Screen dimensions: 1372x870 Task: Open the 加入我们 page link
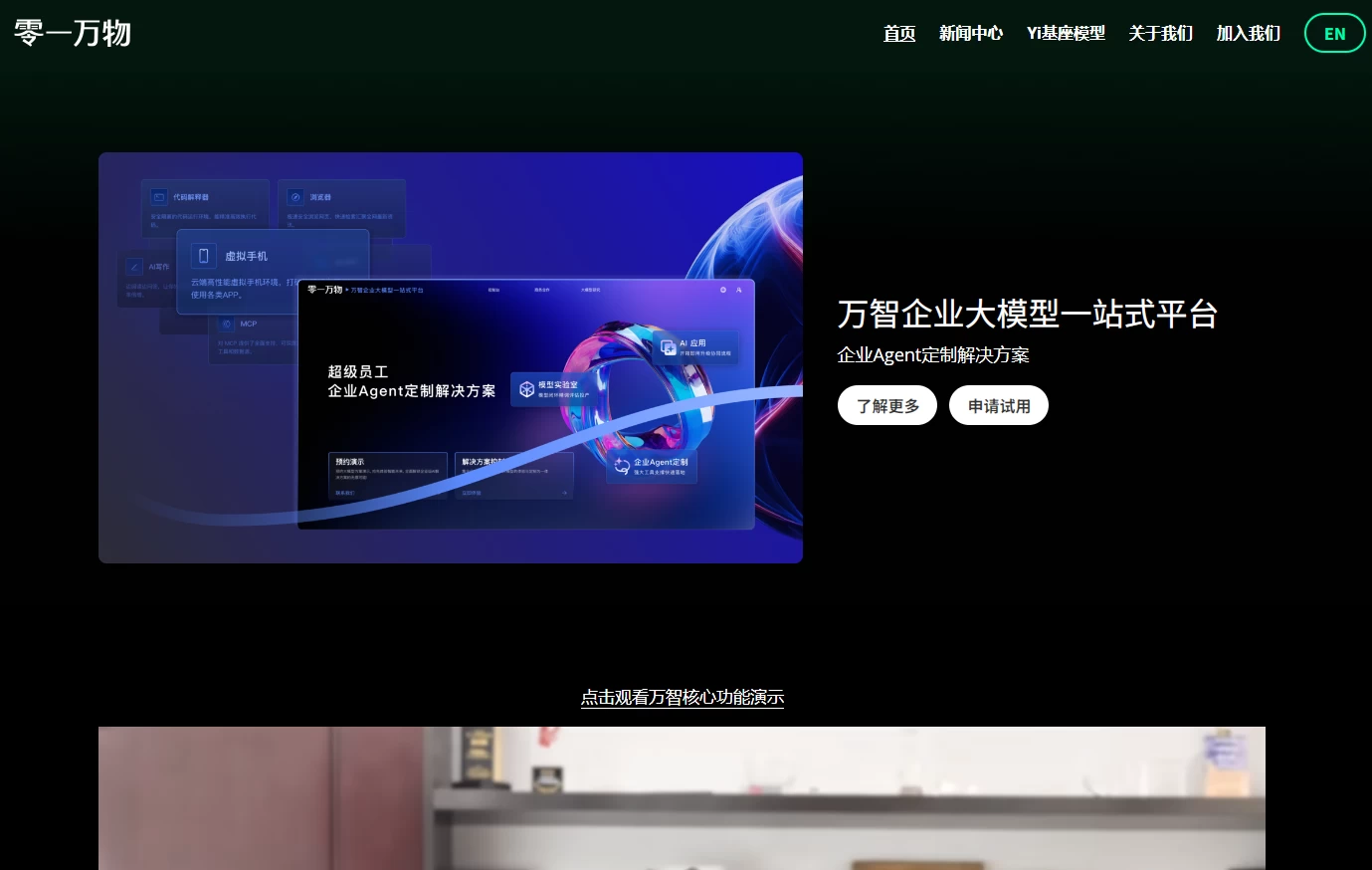tap(1248, 33)
